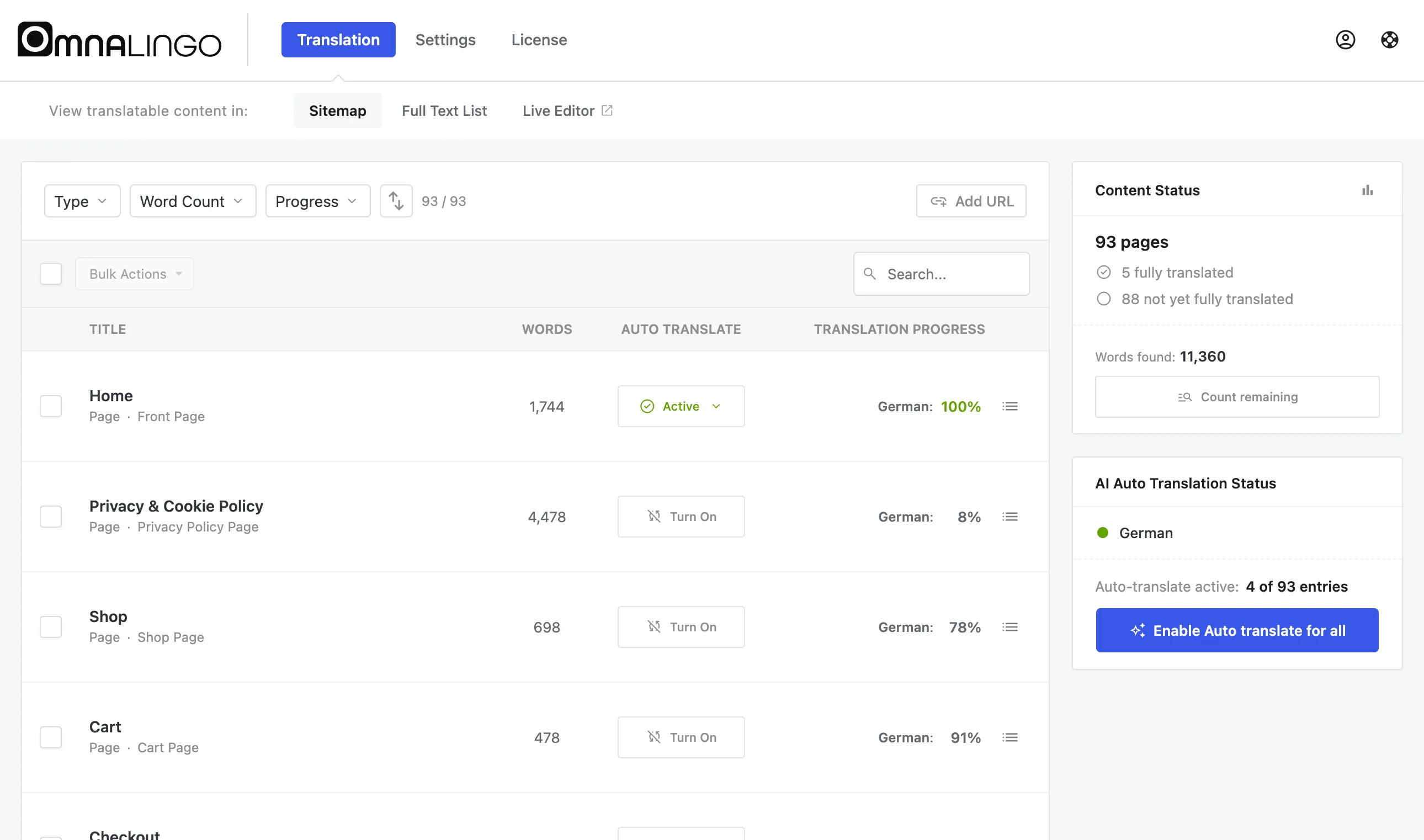
Task: Click the German 8% progress value
Action: (970, 517)
